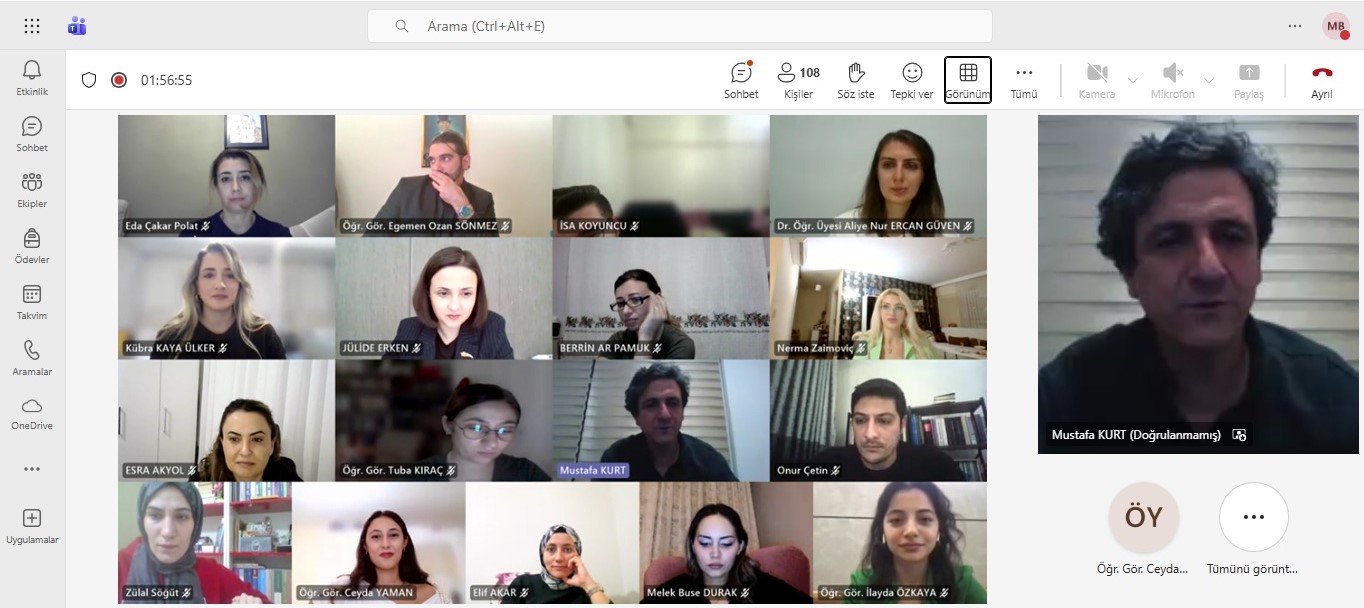This screenshot has width=1364, height=608.
Task: Show the Kişiler participants list
Action: [798, 80]
